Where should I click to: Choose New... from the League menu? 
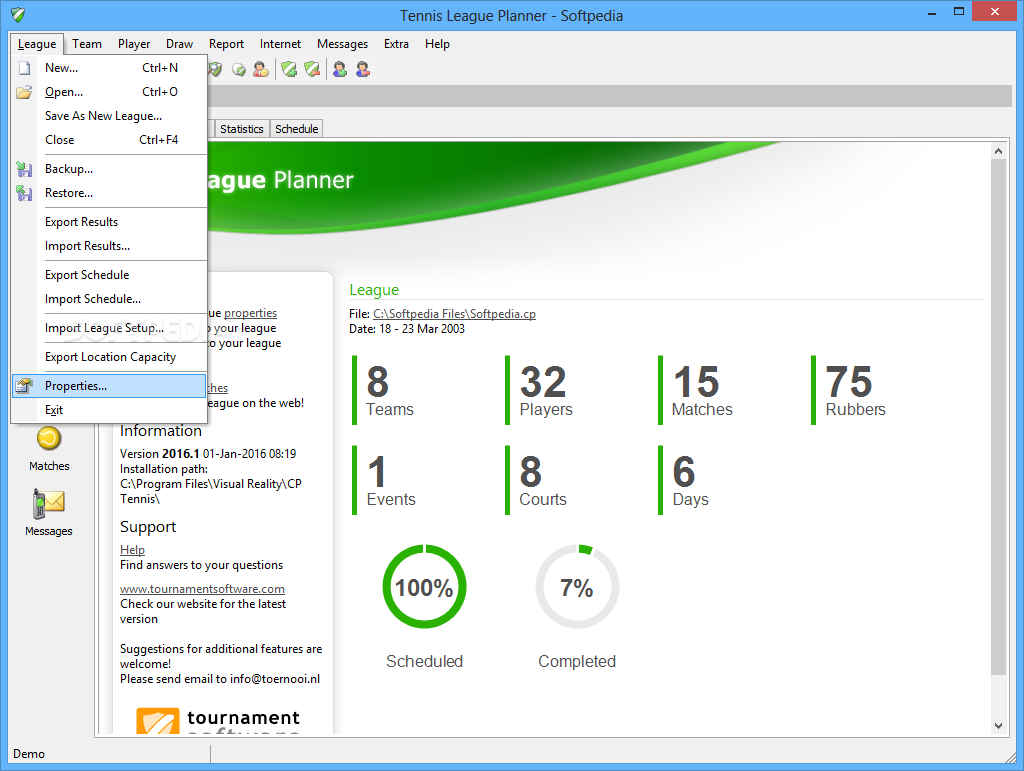point(109,68)
